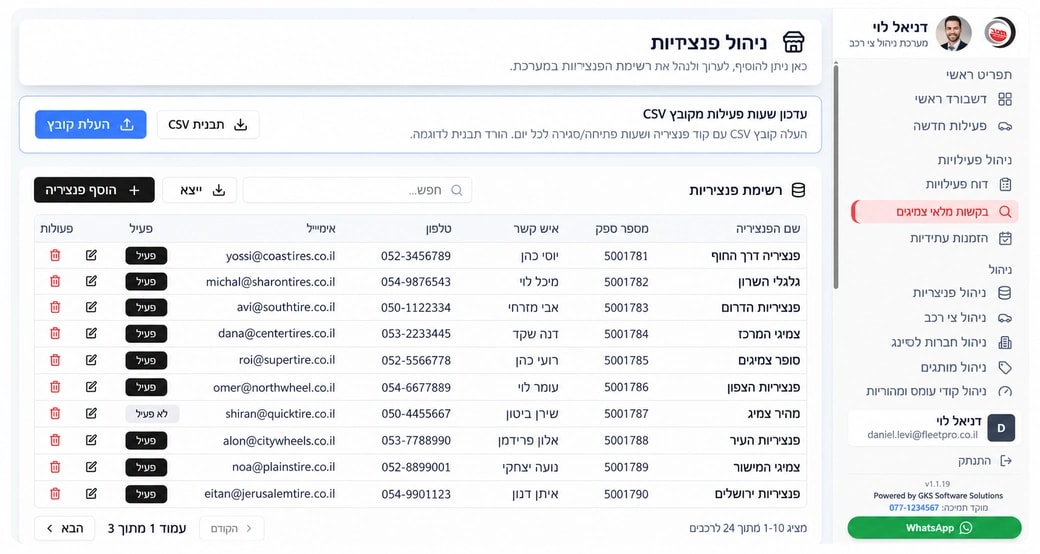Delete the row for yossi@coastires.co.il
The height and width of the screenshot is (554, 1040).
pos(55,255)
